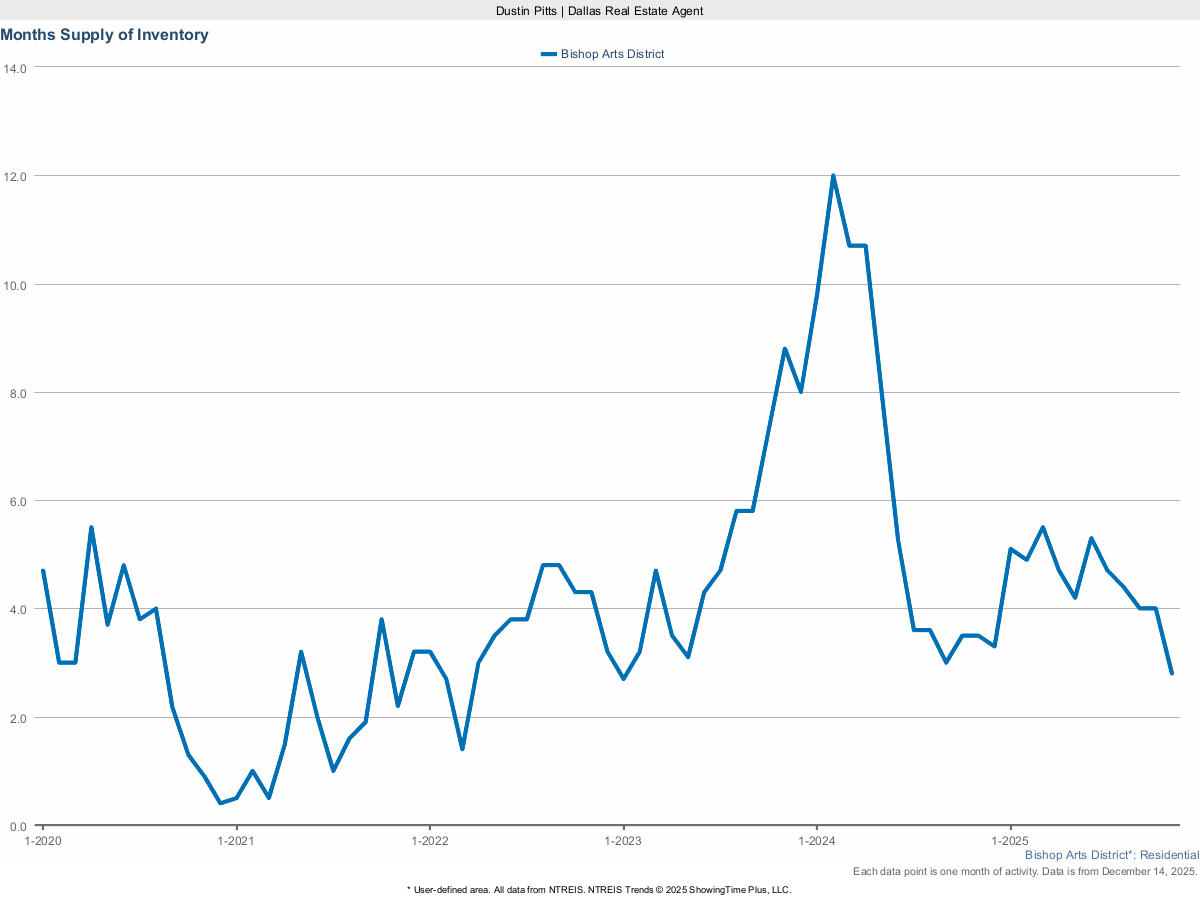Click the 1-2025 x-axis label
Screen dimensions: 1200x900
[1010, 841]
